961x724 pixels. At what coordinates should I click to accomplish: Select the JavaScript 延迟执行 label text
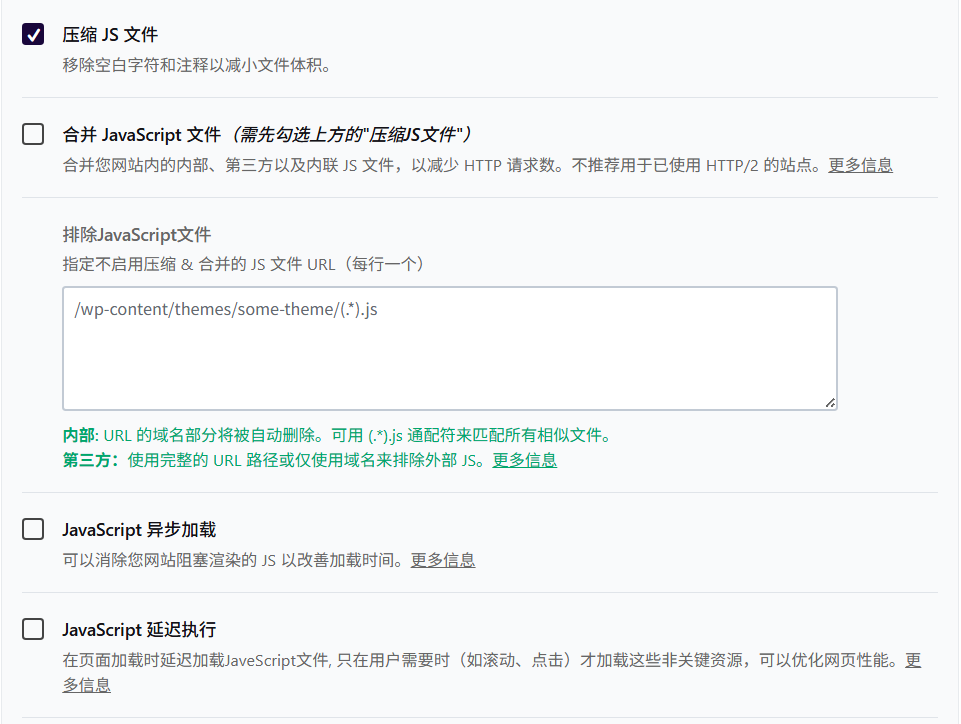[x=139, y=630]
